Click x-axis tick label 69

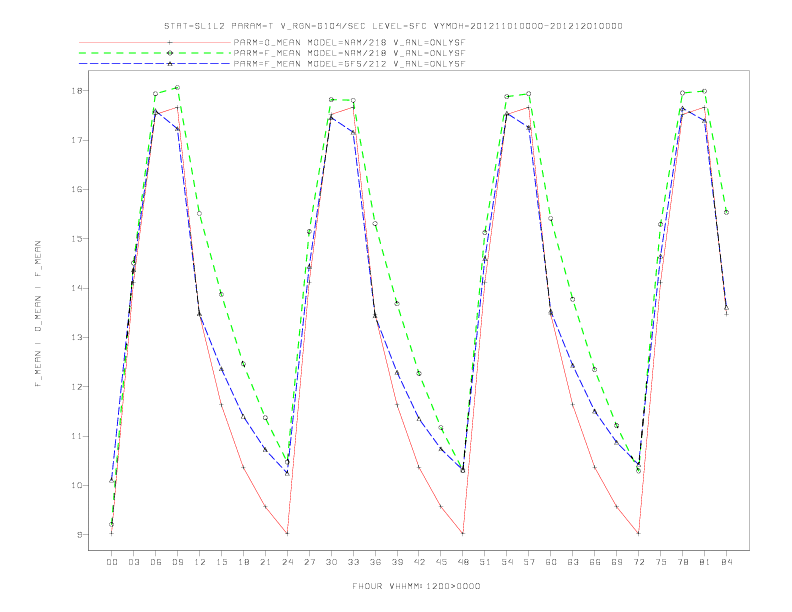617,562
